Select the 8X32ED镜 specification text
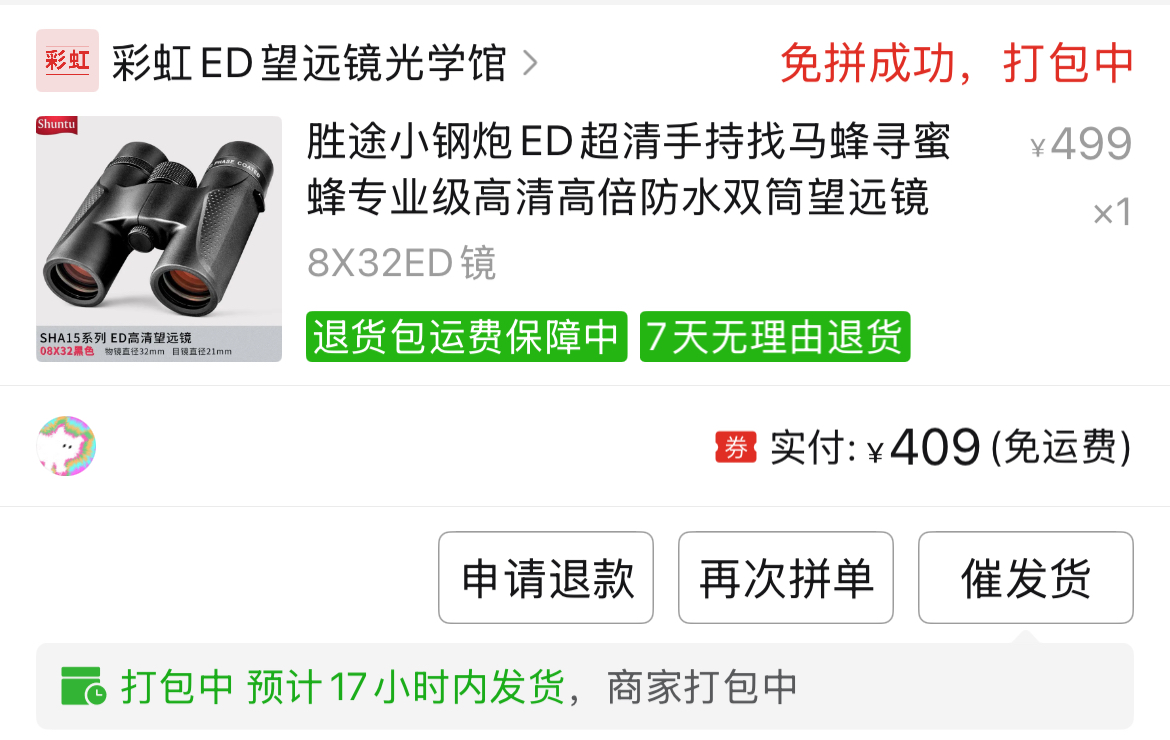This screenshot has height=740, width=1170. pyautogui.click(x=401, y=263)
